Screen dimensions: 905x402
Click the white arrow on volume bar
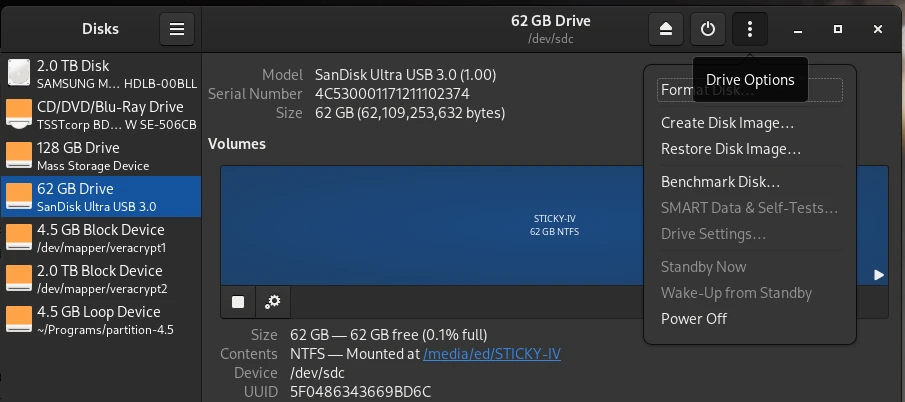[x=879, y=275]
